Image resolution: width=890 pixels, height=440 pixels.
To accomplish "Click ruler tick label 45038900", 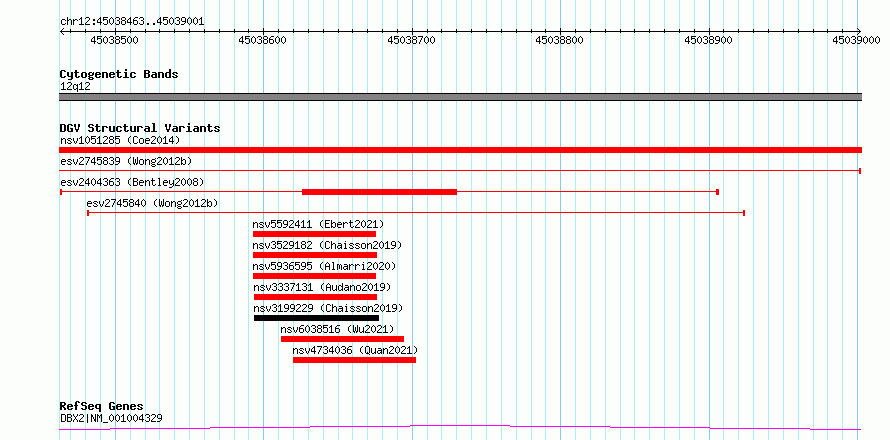I will 708,40.
